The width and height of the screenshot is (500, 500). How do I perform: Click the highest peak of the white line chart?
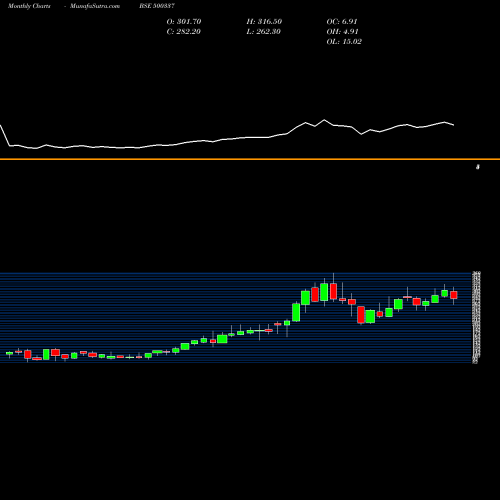coord(324,120)
